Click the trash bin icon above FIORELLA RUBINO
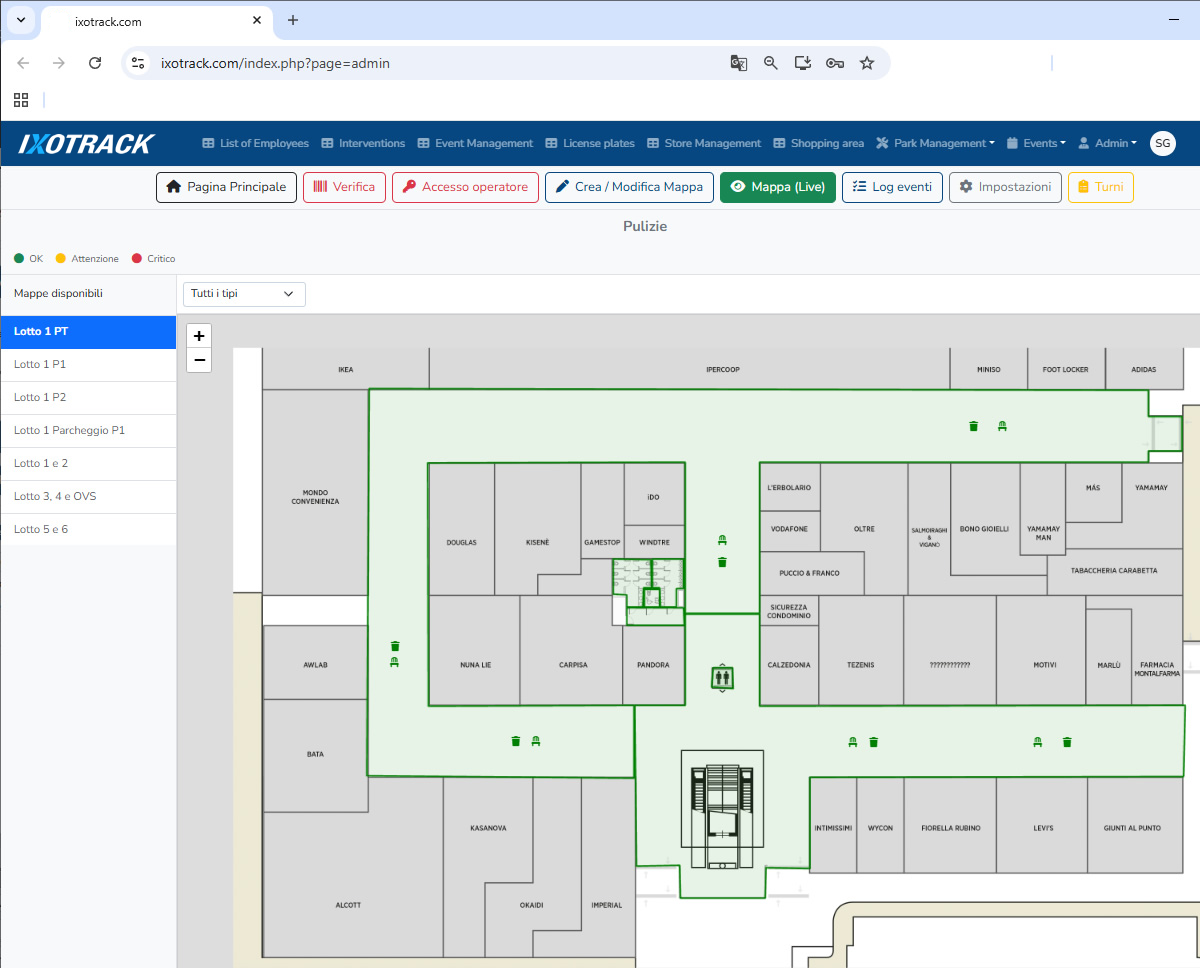Screen dimensions: 1200x968 tap(874, 741)
